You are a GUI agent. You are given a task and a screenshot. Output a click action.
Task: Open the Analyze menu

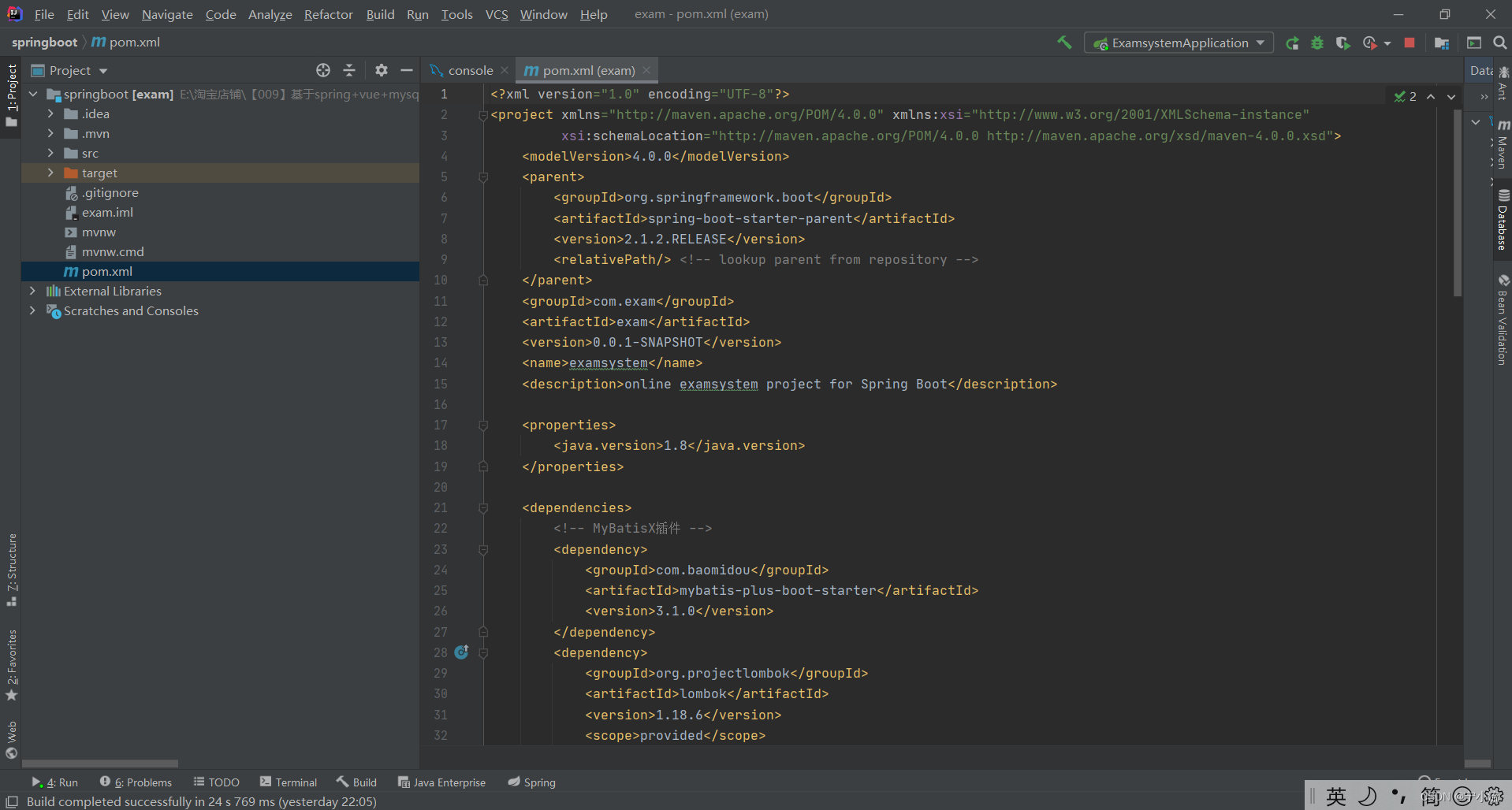tap(270, 14)
